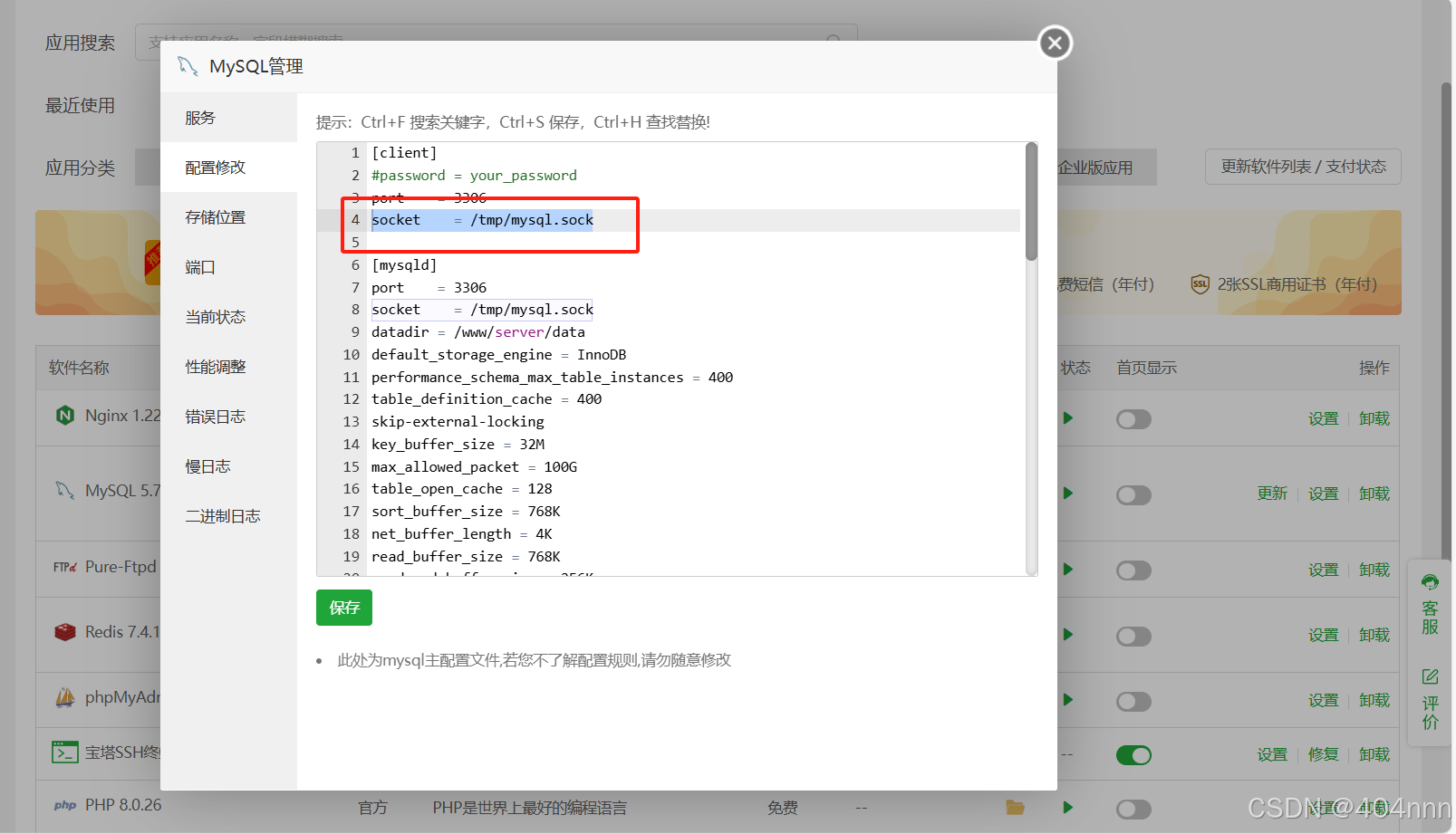Click 卸载 link in phpMyAdmin row
The height and width of the screenshot is (834, 1456).
(1374, 700)
